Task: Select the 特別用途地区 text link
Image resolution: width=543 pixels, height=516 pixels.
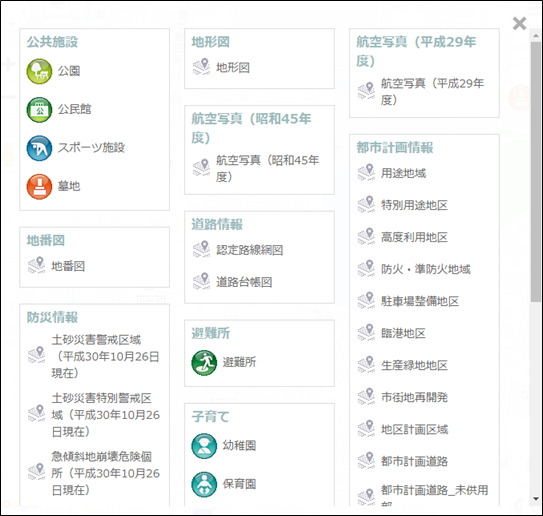Action: pyautogui.click(x=415, y=205)
